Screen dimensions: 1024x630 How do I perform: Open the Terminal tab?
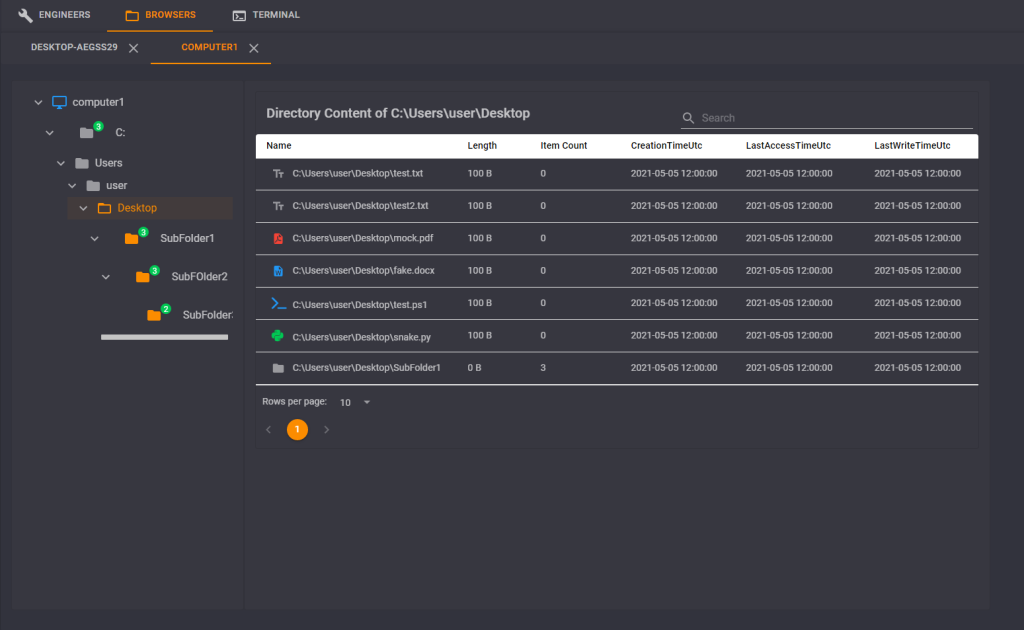[265, 15]
